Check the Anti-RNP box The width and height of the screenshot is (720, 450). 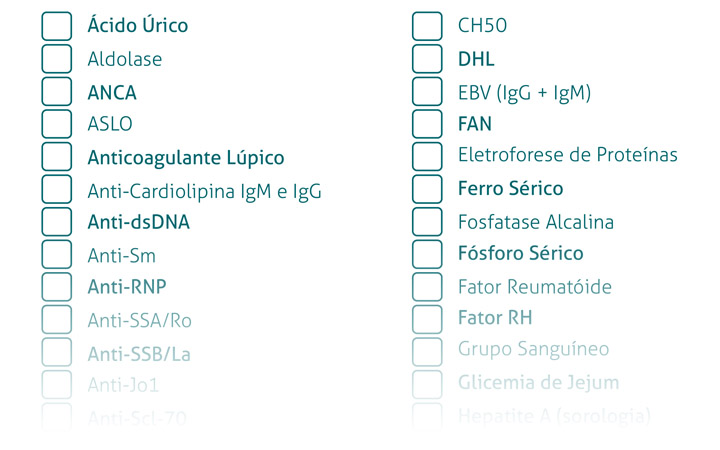tap(56, 287)
